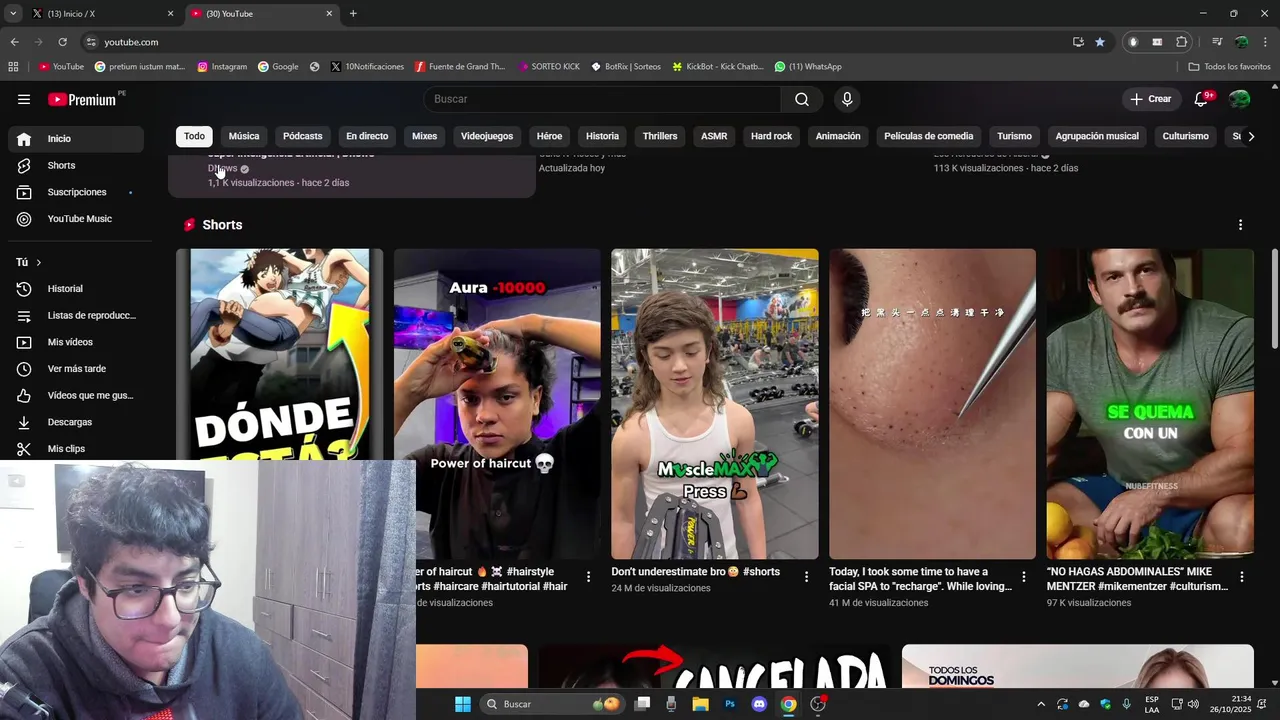Open Discord from the taskbar
Image resolution: width=1280 pixels, height=720 pixels.
[759, 704]
